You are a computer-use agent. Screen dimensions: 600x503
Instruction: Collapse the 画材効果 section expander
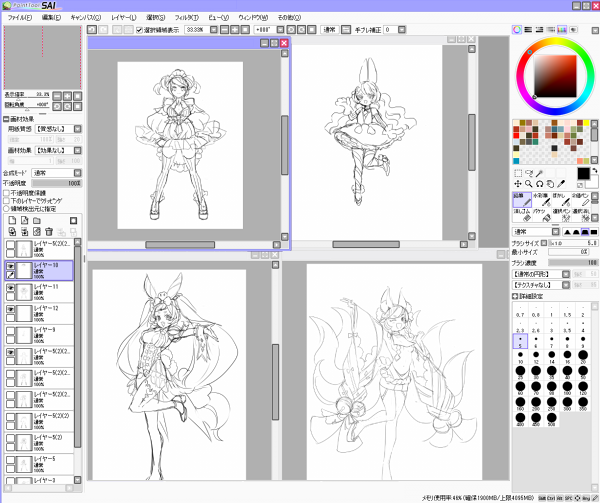6,119
